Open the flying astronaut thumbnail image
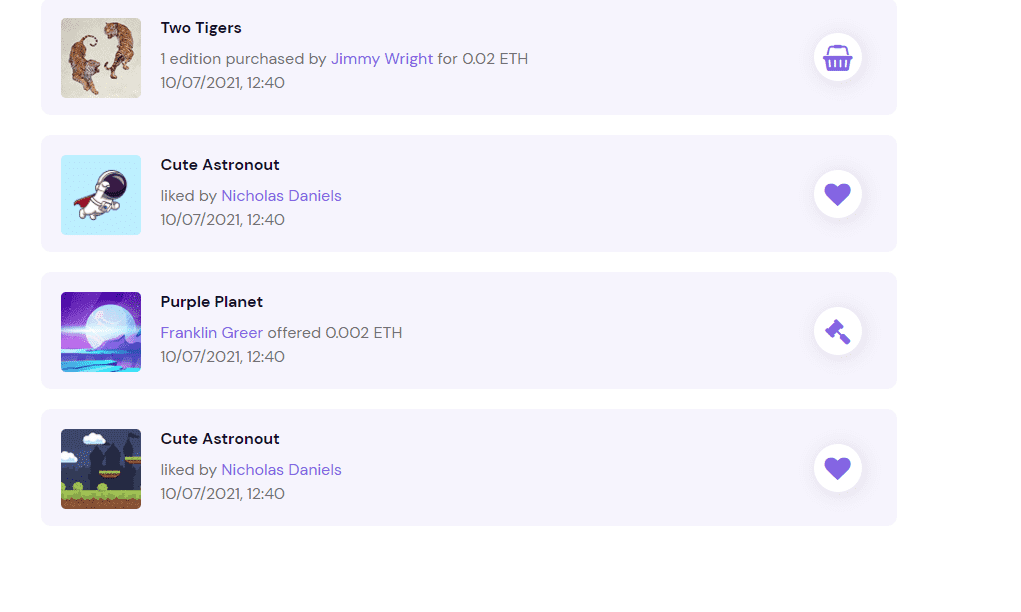Image resolution: width=1021 pixels, height=612 pixels. [x=101, y=195]
